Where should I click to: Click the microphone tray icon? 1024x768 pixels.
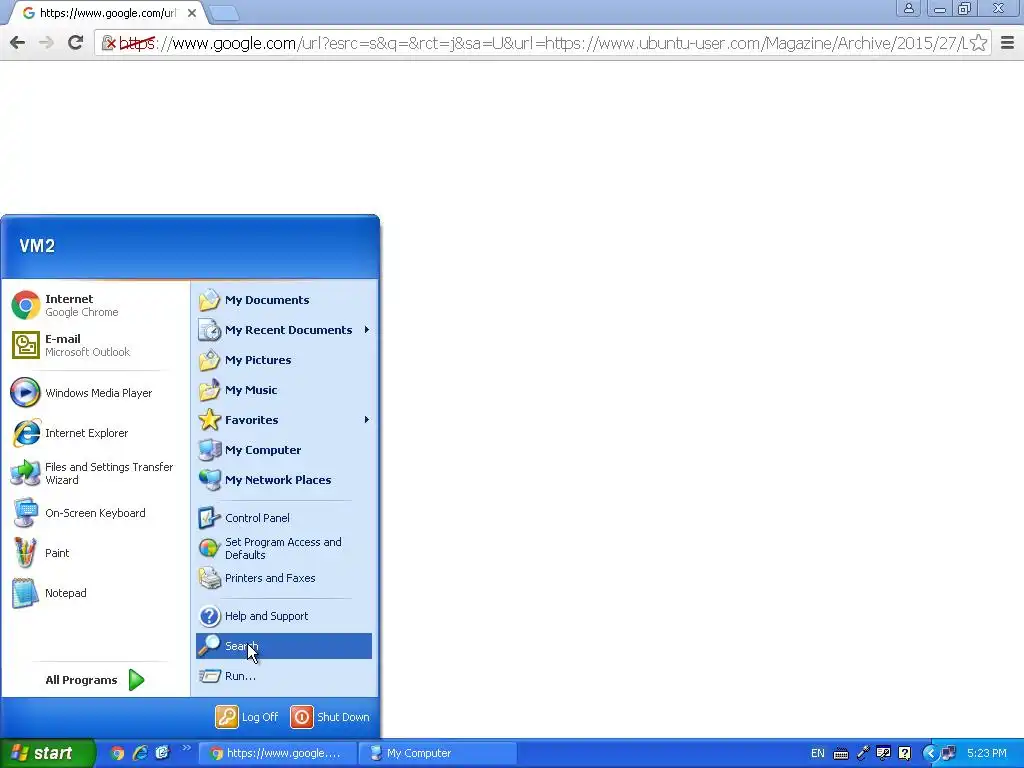point(863,753)
